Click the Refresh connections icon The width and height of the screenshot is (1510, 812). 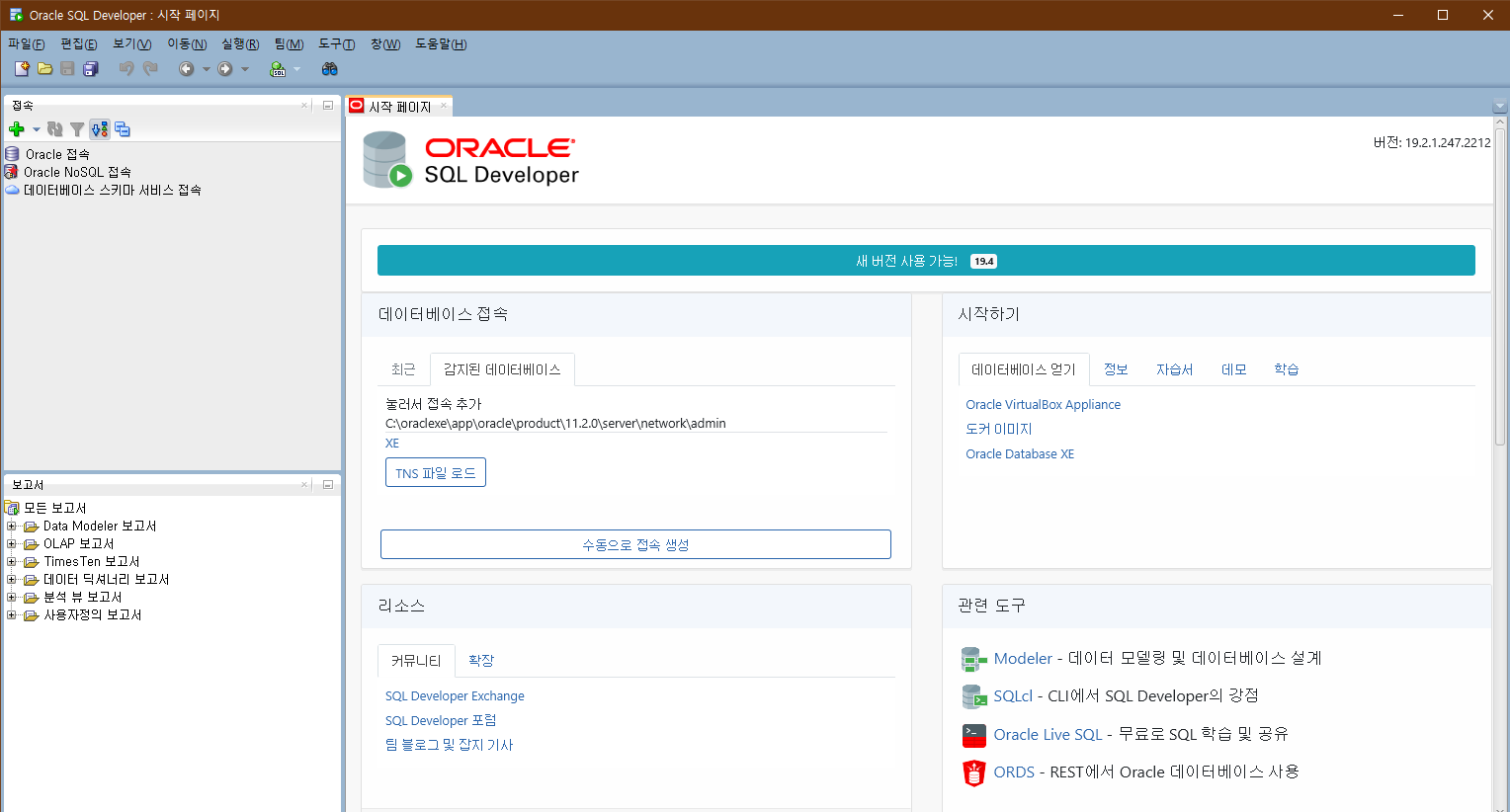(x=55, y=129)
